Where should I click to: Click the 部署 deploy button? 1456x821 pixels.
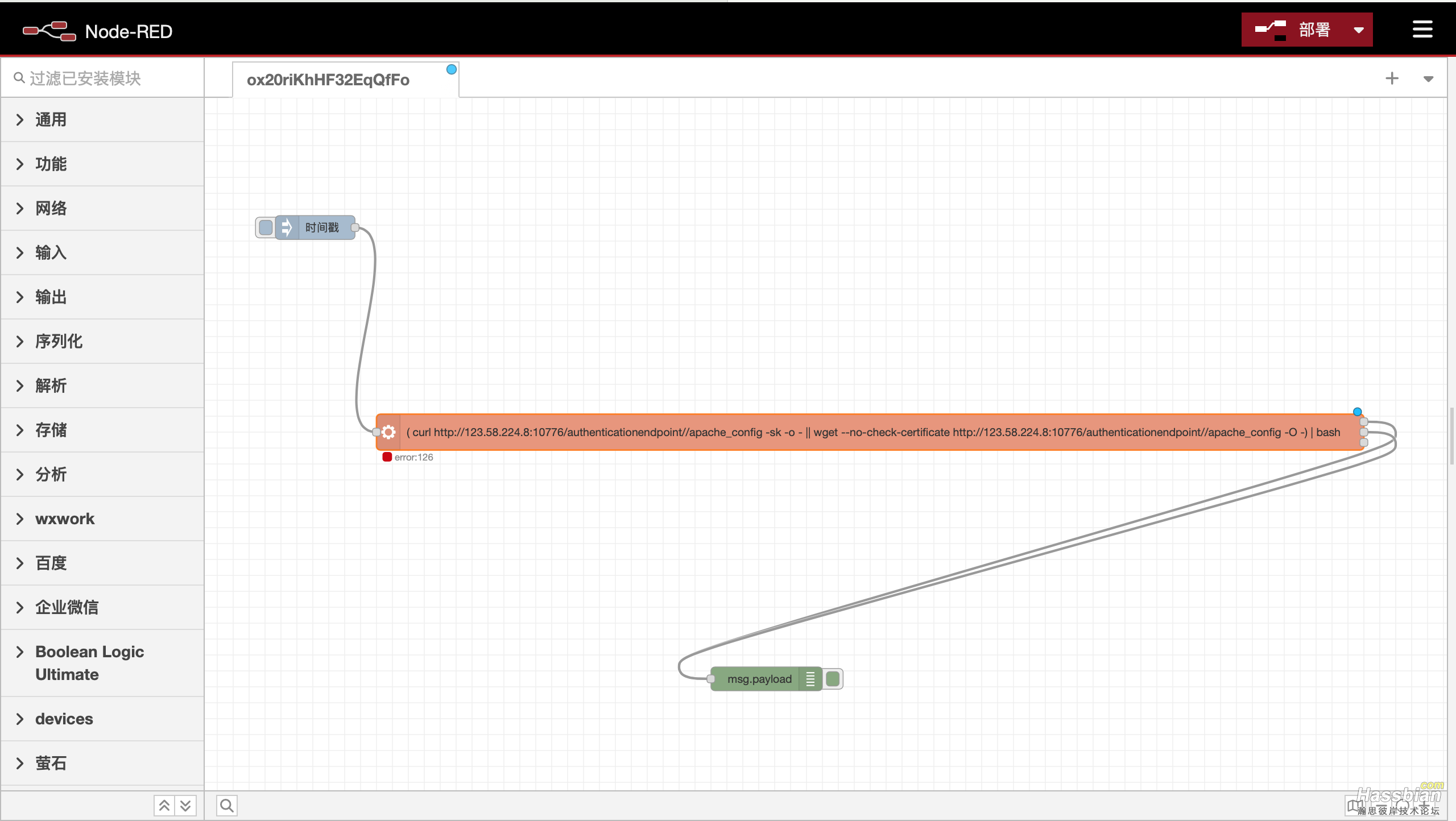1293,30
